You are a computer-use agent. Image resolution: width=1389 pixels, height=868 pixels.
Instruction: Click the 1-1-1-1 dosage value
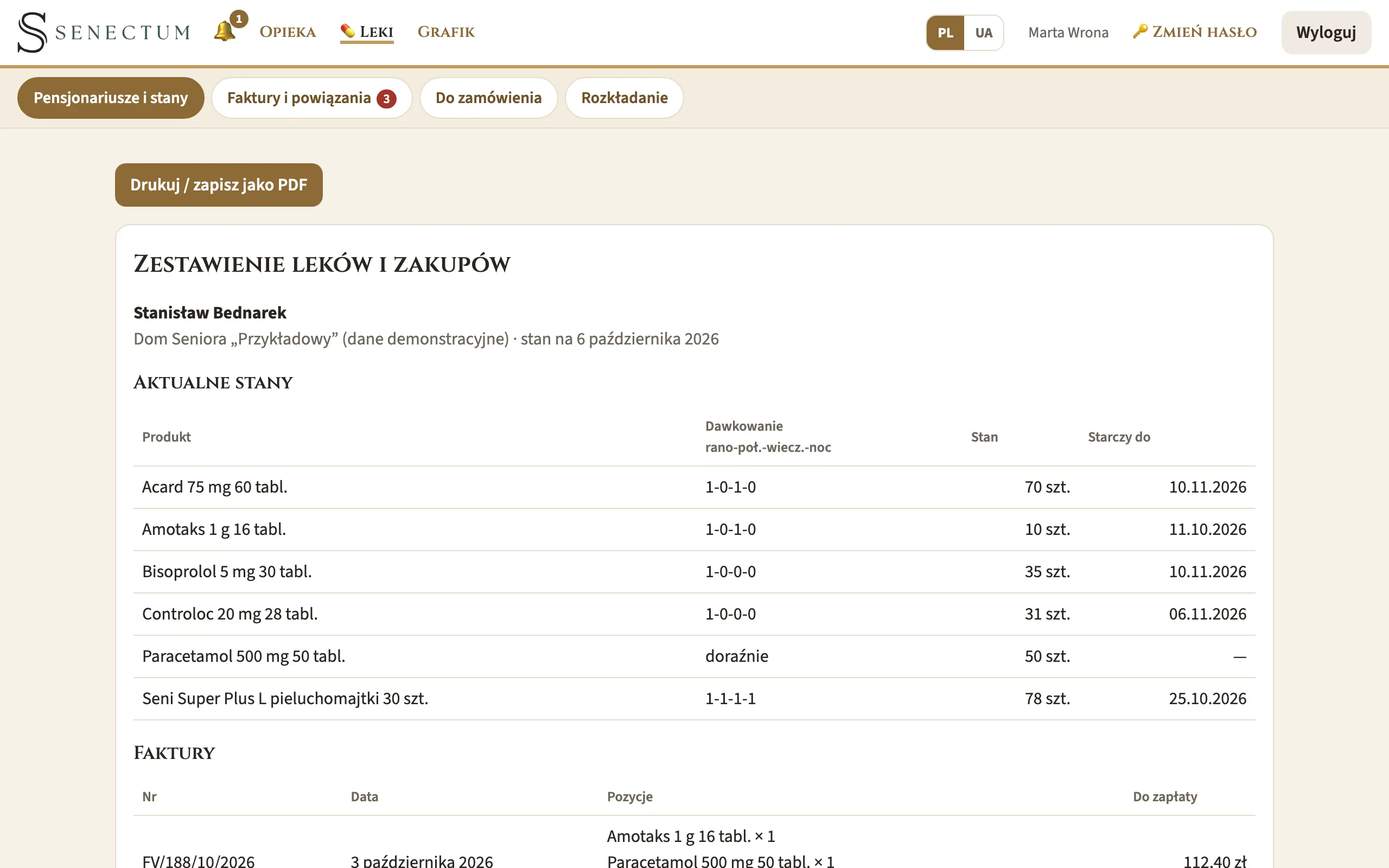(730, 699)
